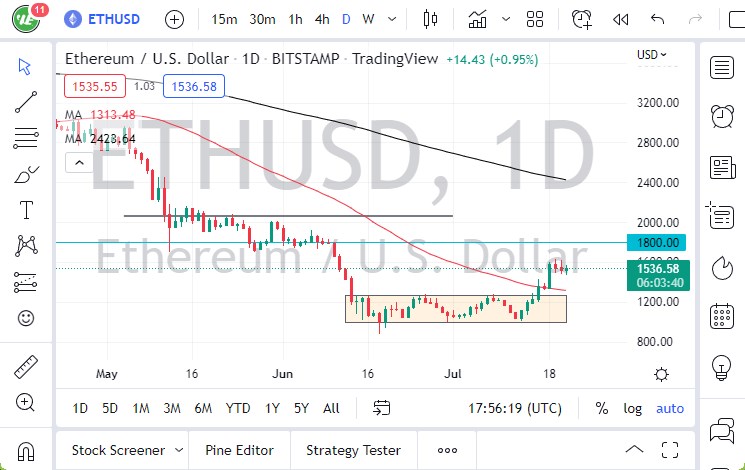The width and height of the screenshot is (745, 470).
Task: Set date range to 1Y
Action: point(272,408)
